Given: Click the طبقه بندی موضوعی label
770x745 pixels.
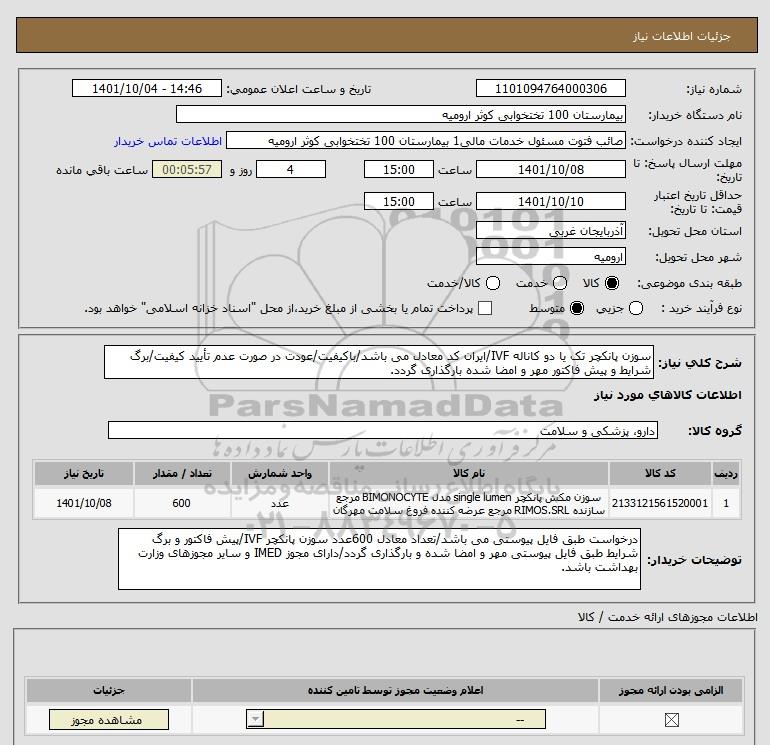Looking at the screenshot, I should pos(689,283).
